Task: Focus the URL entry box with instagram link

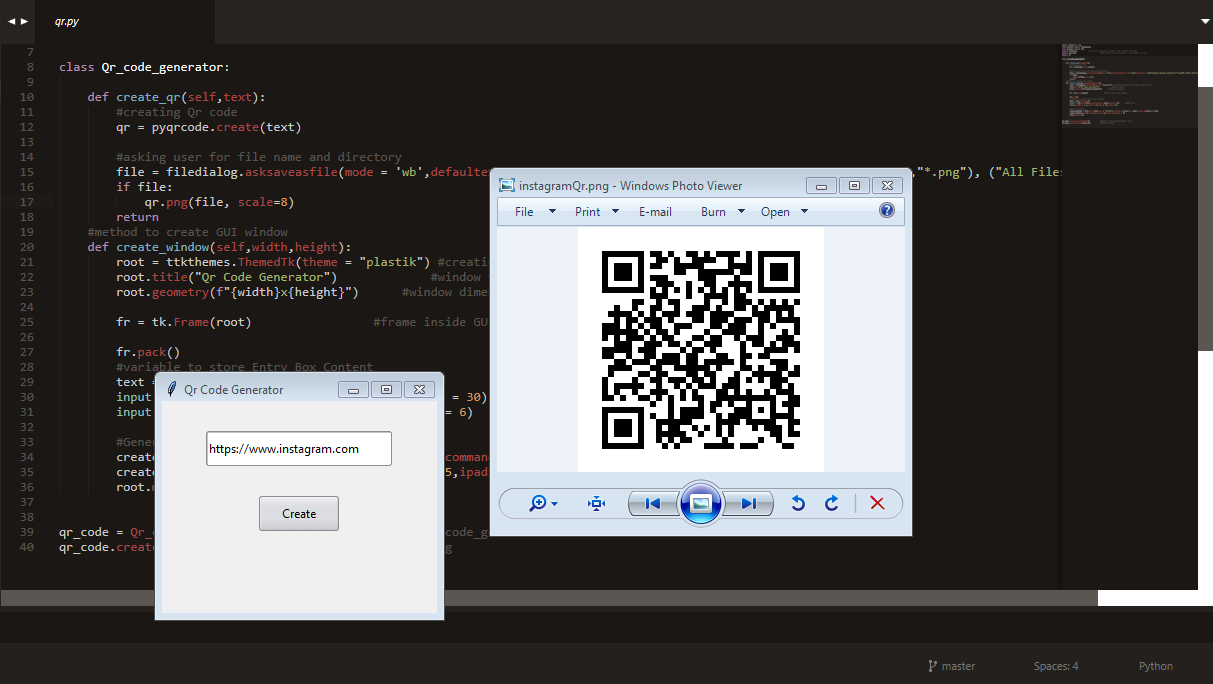Action: coord(299,449)
